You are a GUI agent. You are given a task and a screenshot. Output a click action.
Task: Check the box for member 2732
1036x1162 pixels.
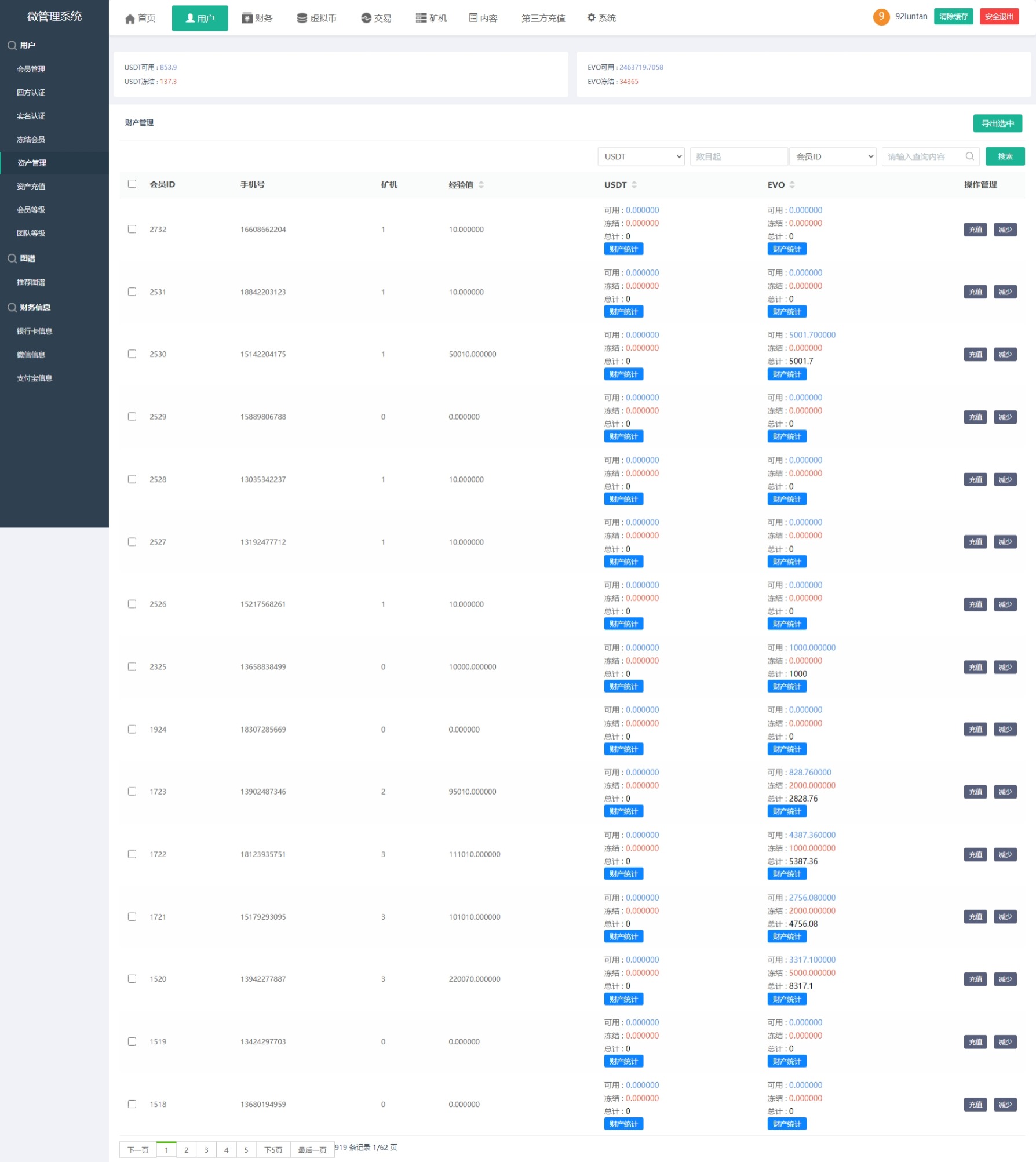[132, 229]
